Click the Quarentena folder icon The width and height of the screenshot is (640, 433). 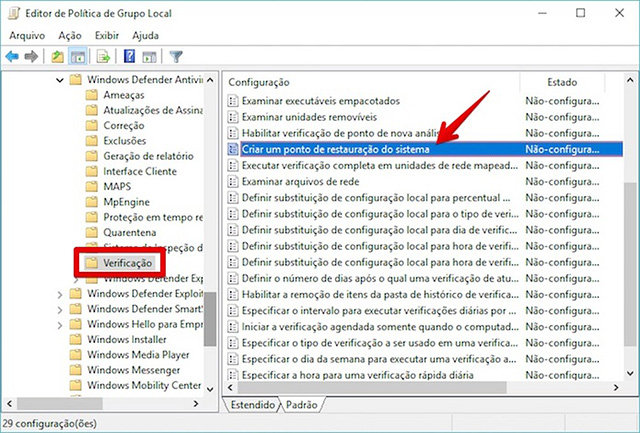[x=92, y=233]
